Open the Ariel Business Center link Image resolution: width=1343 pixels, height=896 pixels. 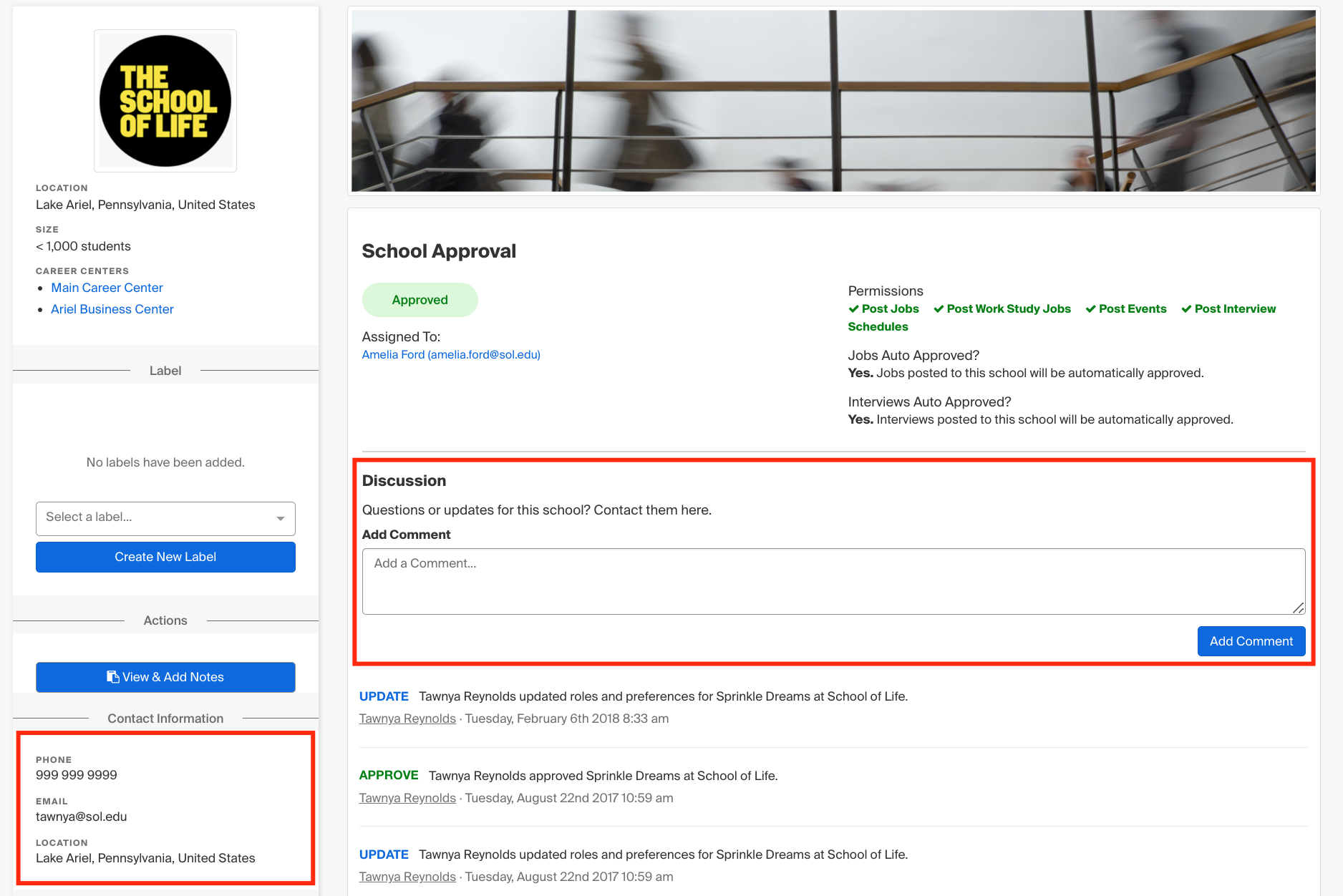tap(112, 309)
